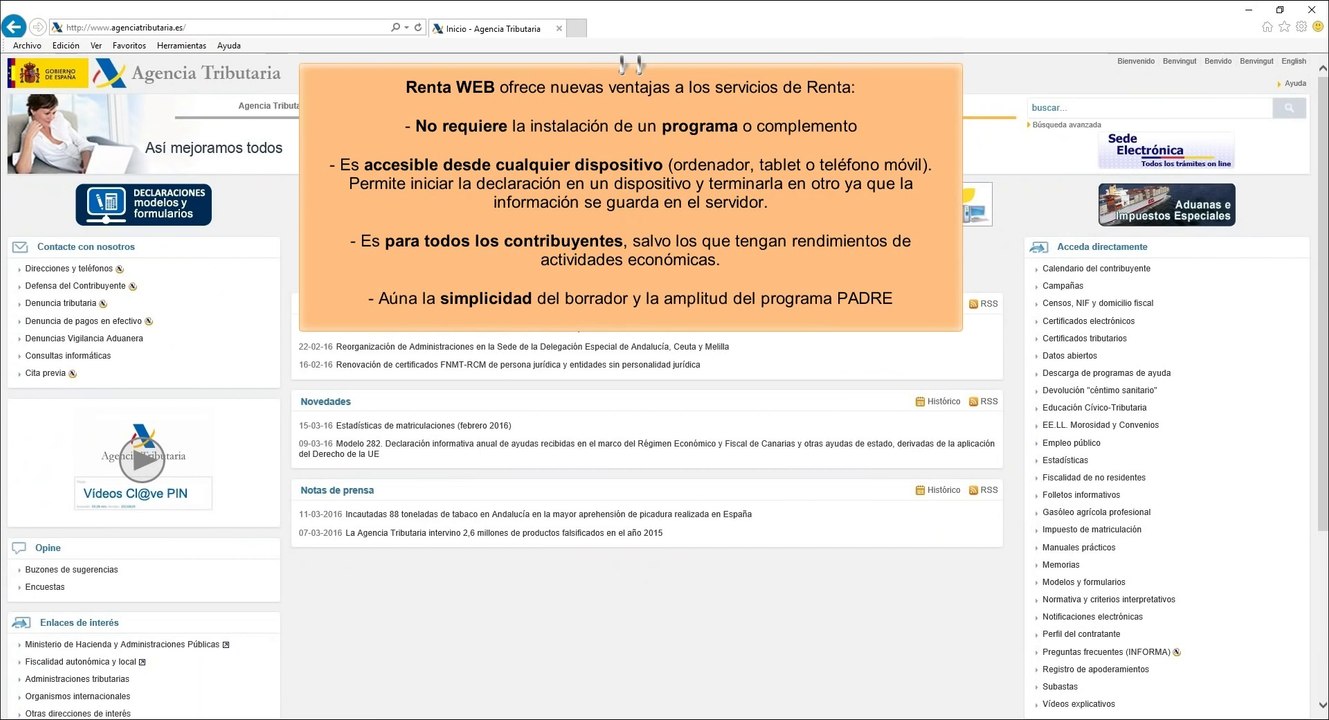1329x720 pixels.
Task: Open the browser Home icon
Action: 1268,27
